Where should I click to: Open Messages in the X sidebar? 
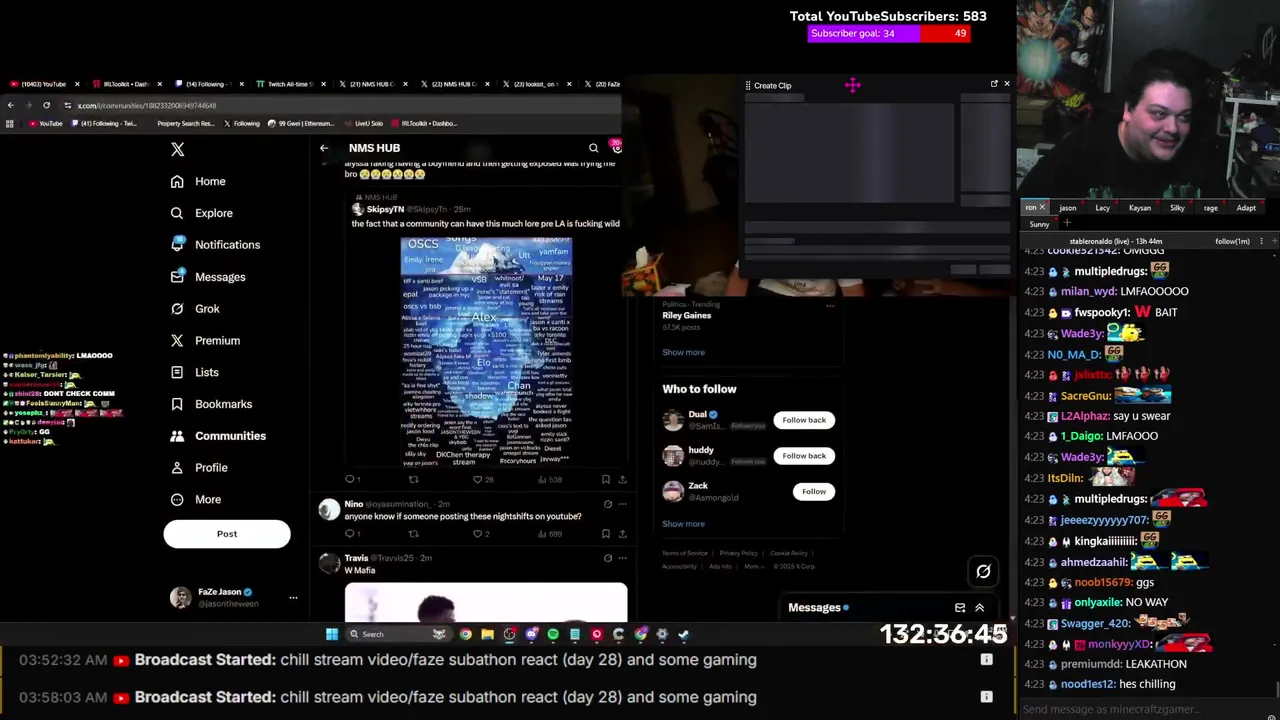tap(208, 277)
